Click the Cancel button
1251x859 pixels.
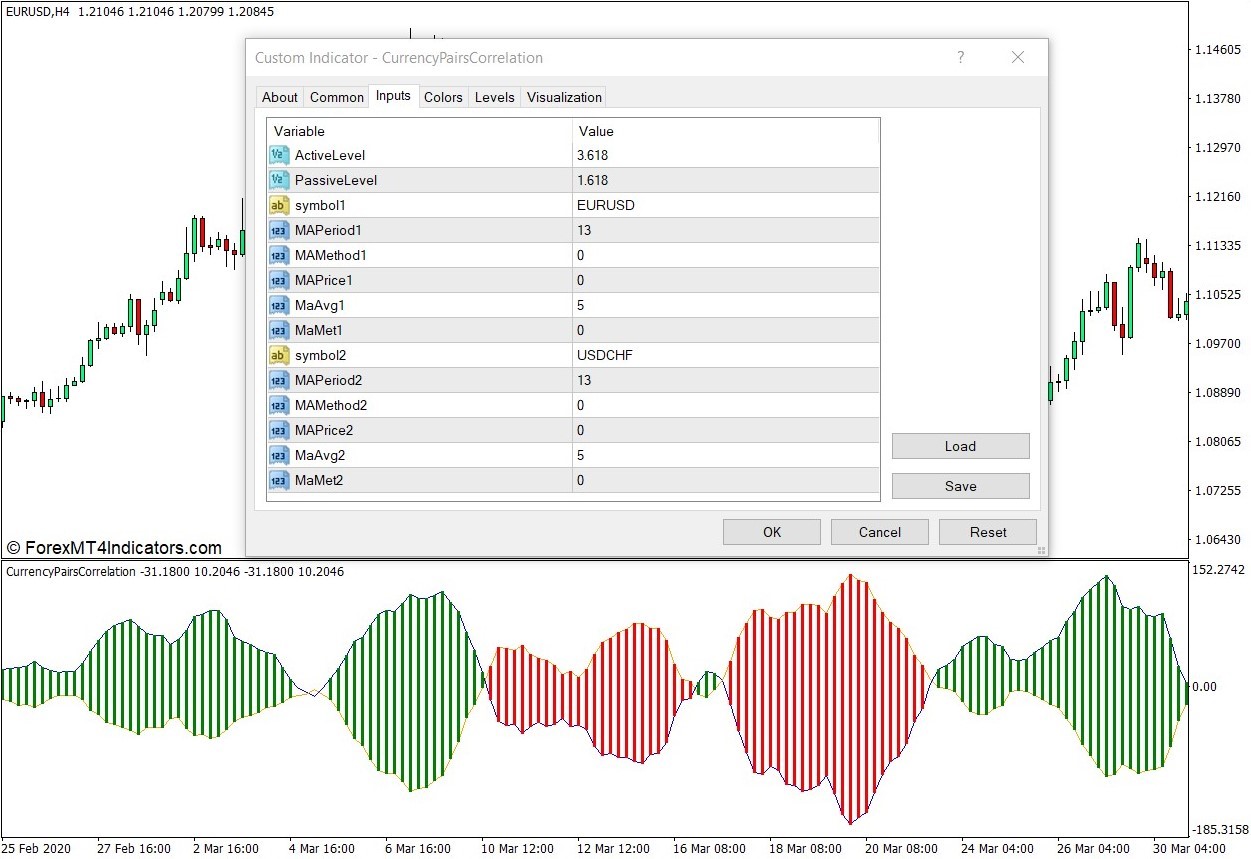click(x=880, y=532)
